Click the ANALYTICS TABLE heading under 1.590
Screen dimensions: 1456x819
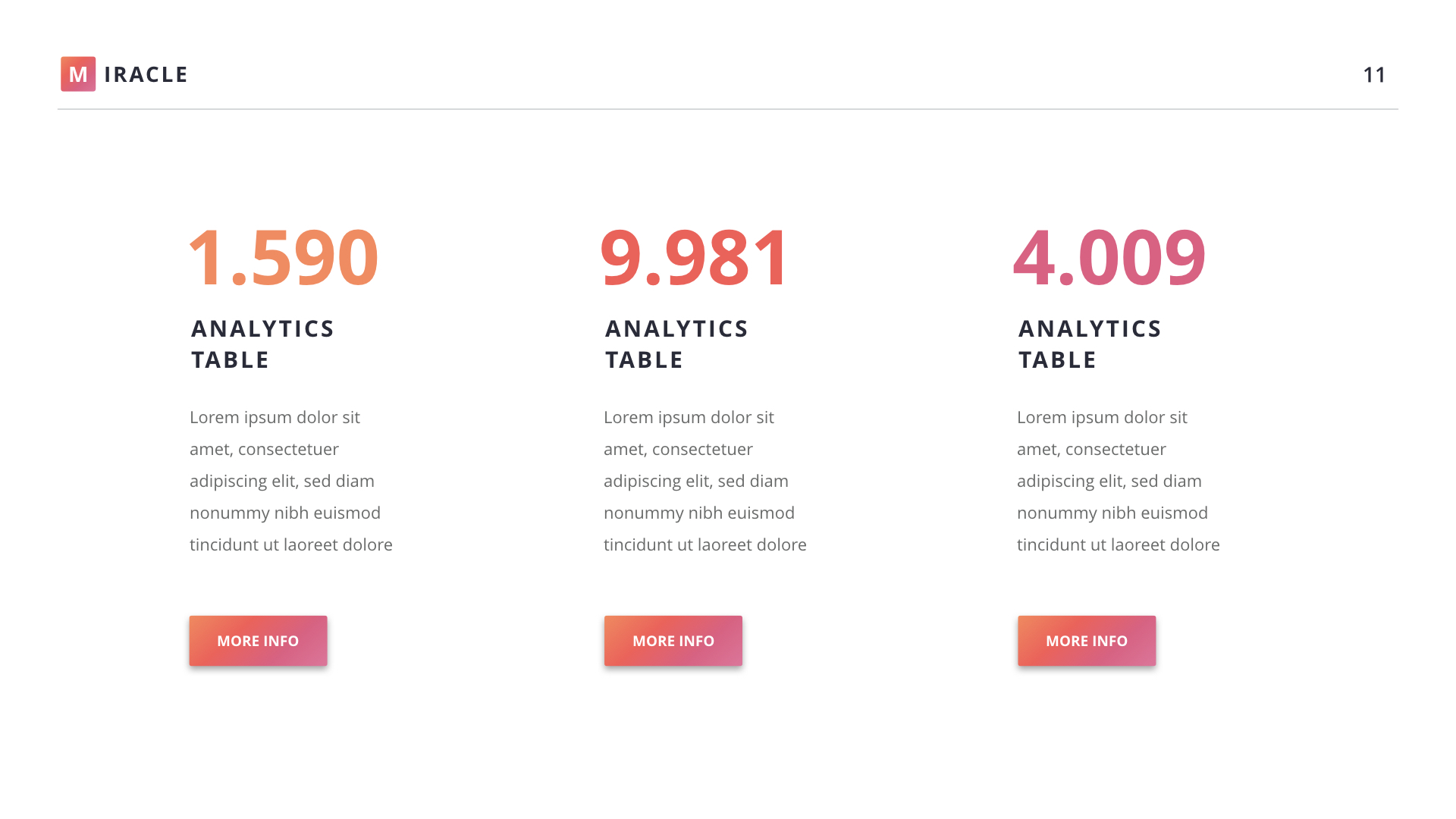[262, 344]
